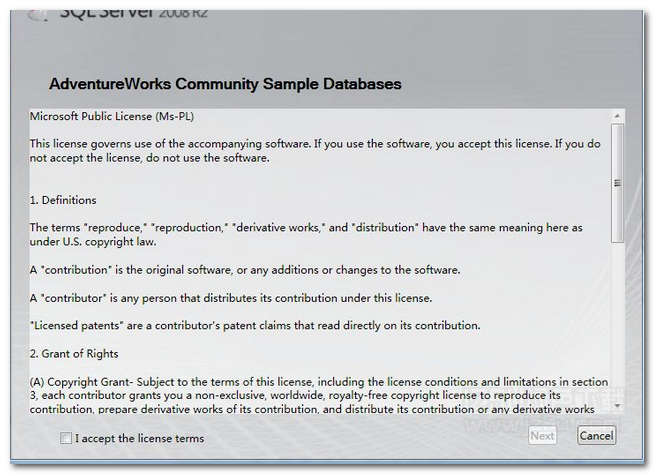Click the line starting 'A "contributor" is'

tap(231, 298)
